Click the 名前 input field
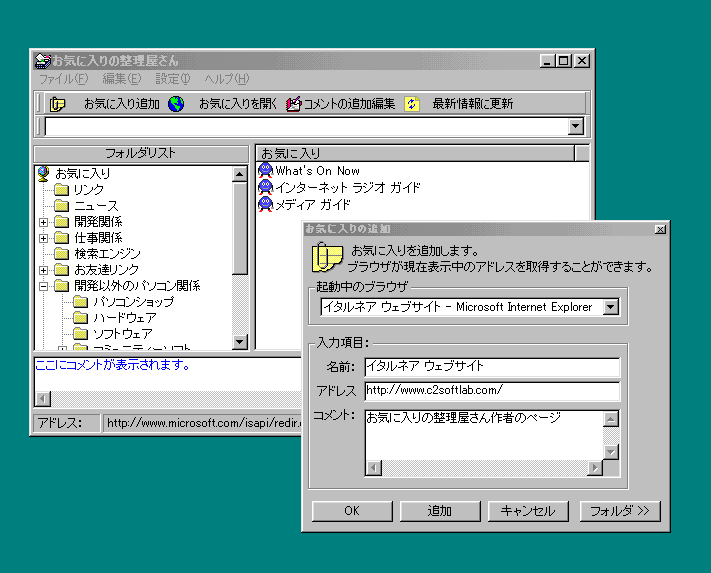Image resolution: width=711 pixels, height=573 pixels. click(492, 367)
